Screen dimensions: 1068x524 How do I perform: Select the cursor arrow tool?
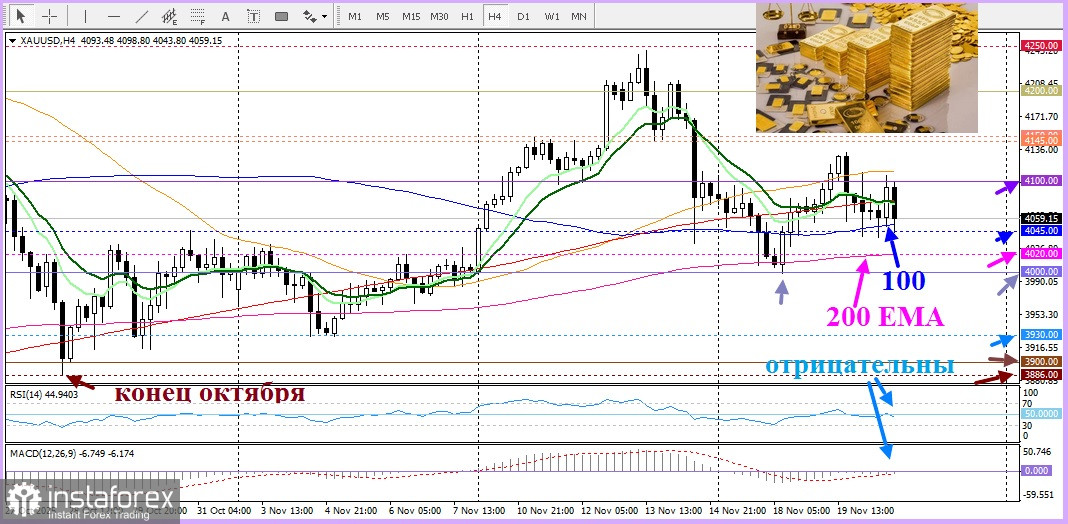[21, 16]
